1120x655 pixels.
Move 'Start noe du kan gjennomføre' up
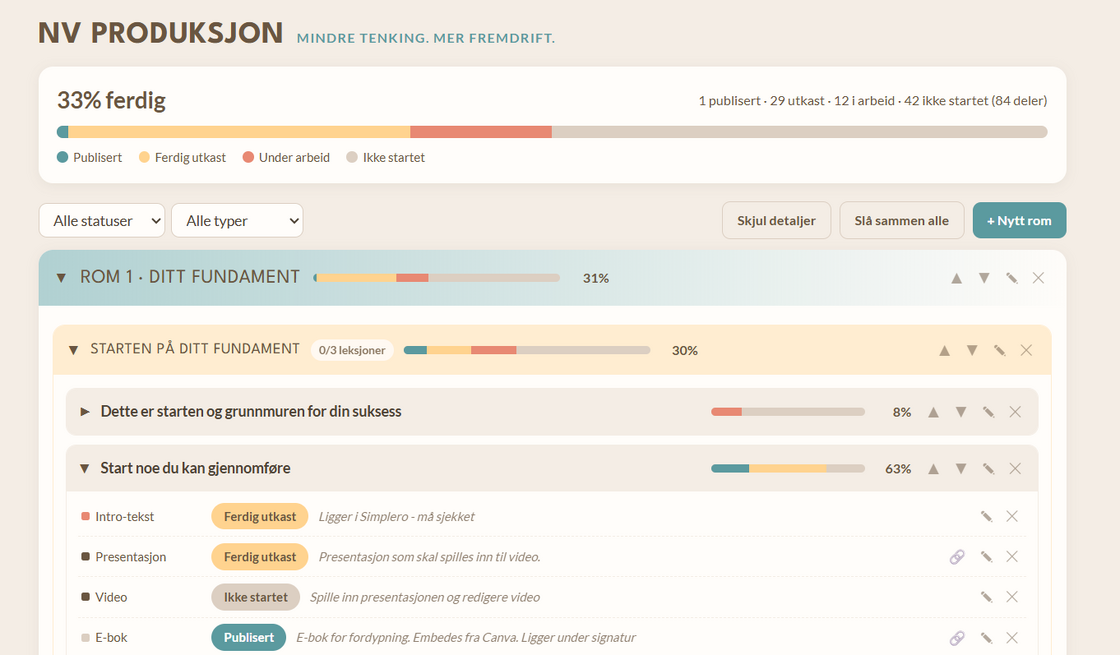tap(934, 469)
